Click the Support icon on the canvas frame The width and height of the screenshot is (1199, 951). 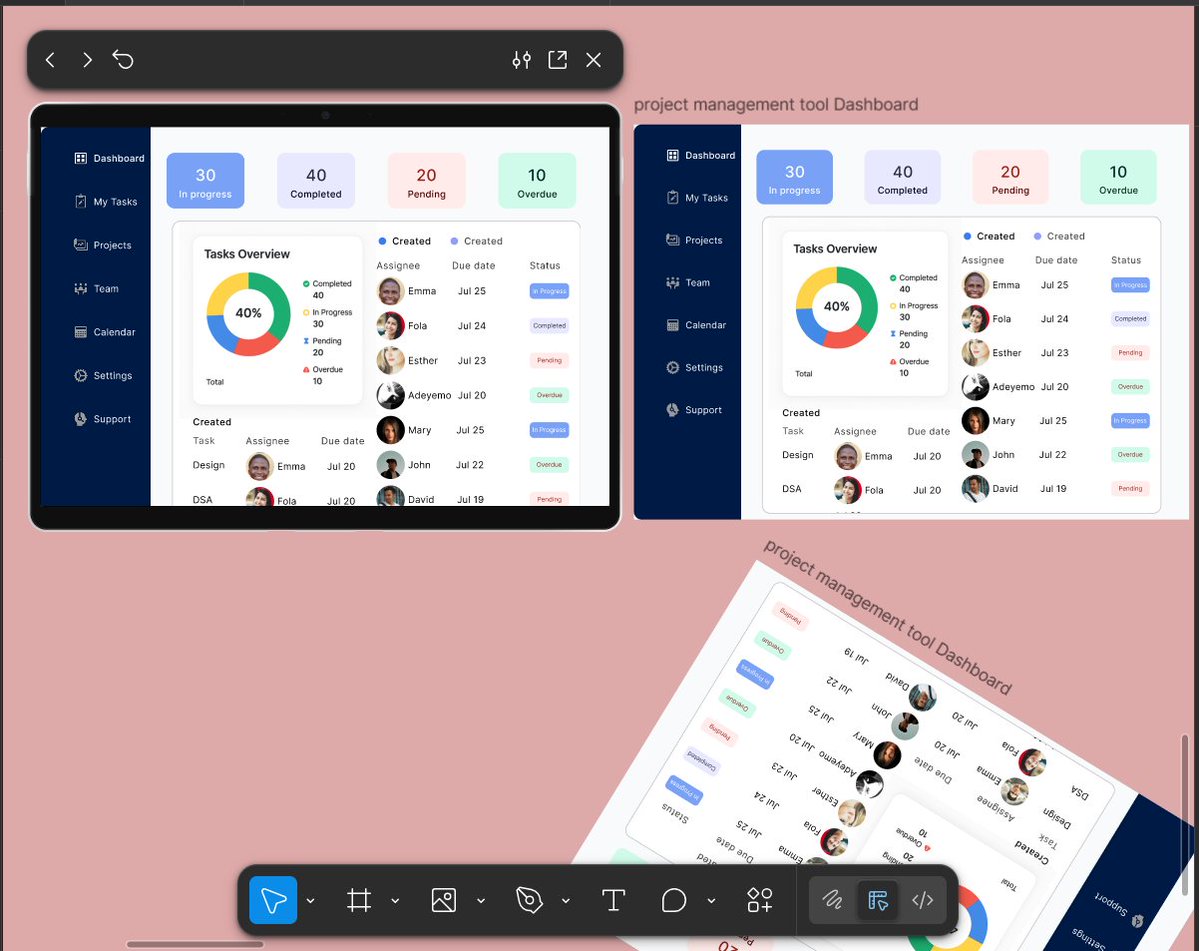pyautogui.click(x=673, y=410)
